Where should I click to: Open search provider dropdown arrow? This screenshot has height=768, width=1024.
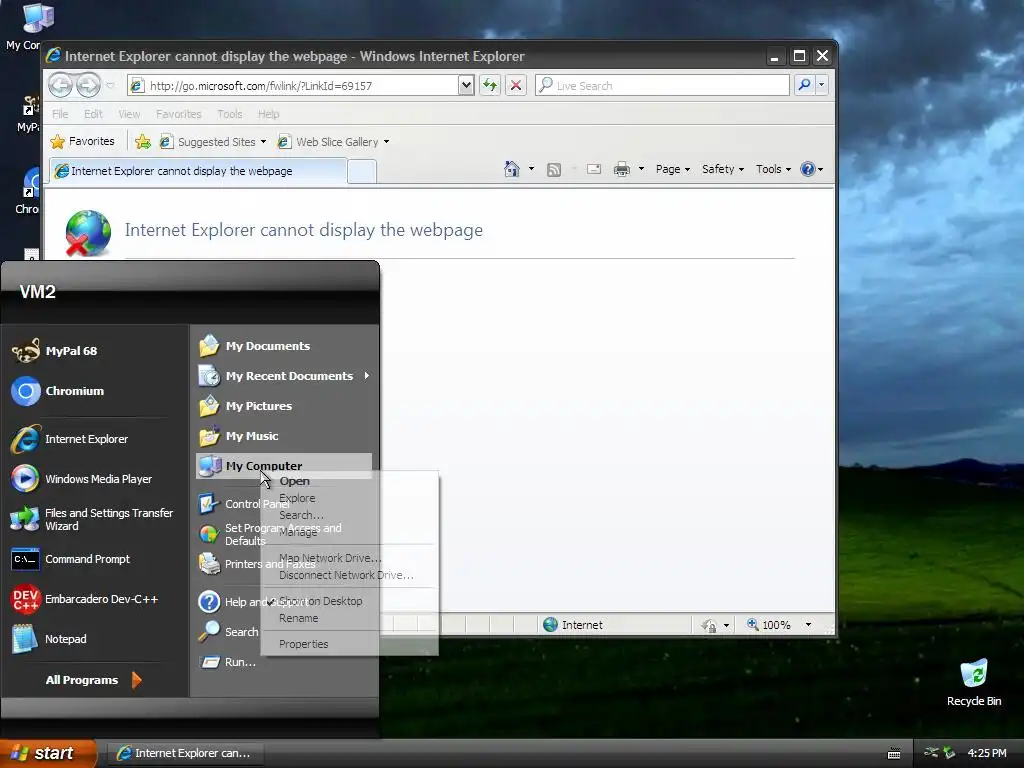tap(822, 85)
